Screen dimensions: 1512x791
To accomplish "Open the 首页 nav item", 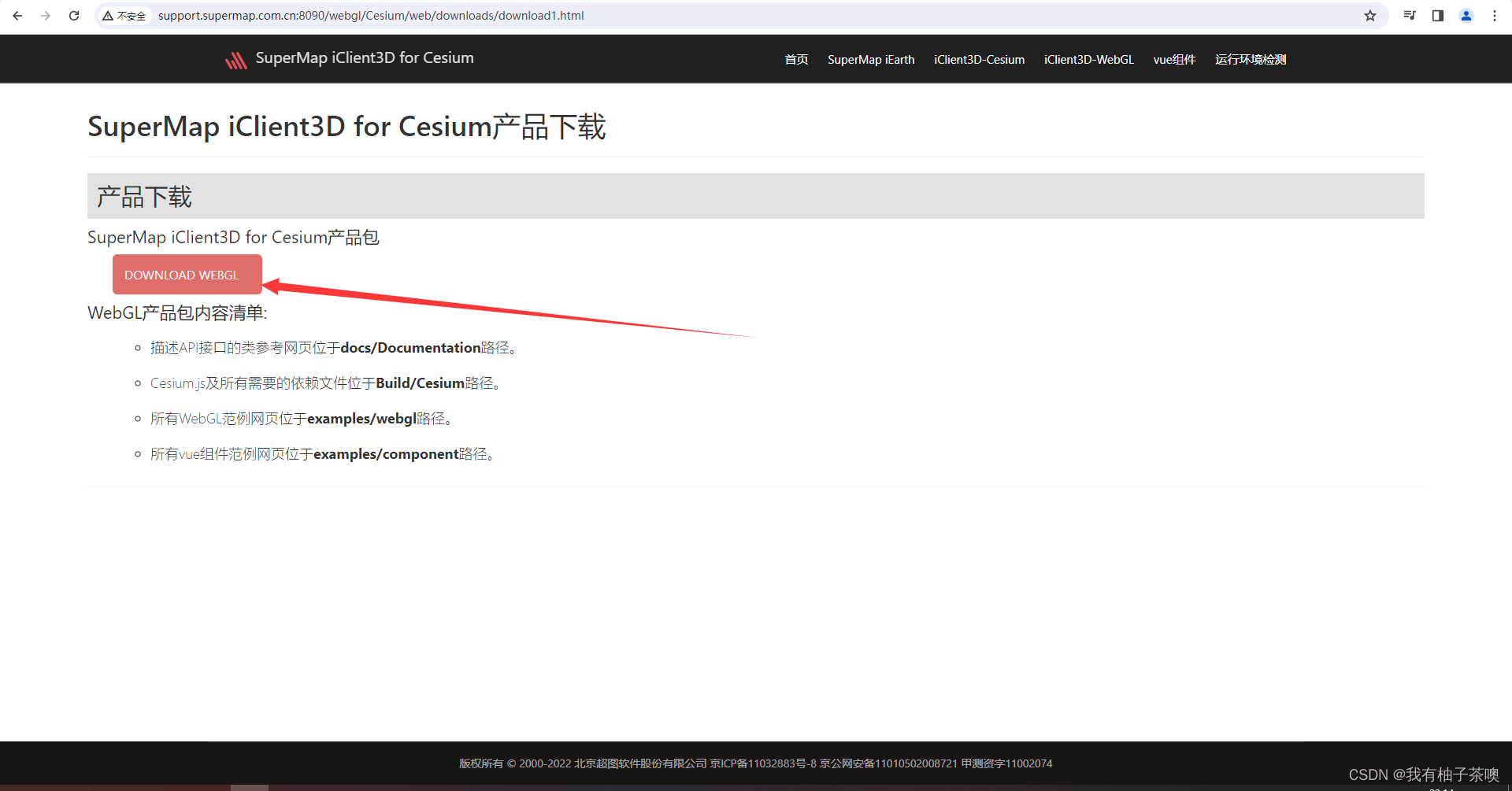I will click(x=796, y=60).
